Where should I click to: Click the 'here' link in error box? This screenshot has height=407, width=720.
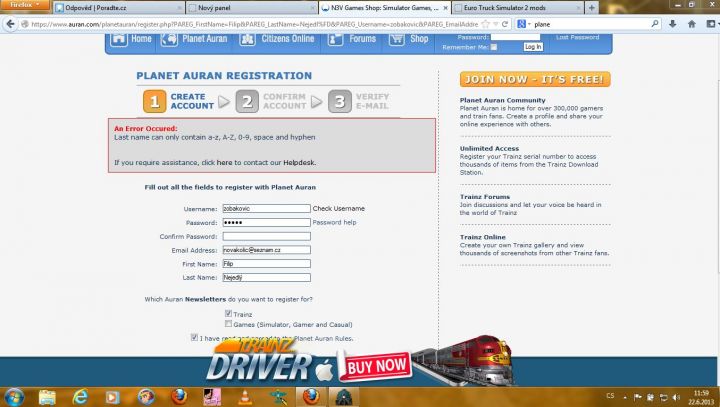224,163
